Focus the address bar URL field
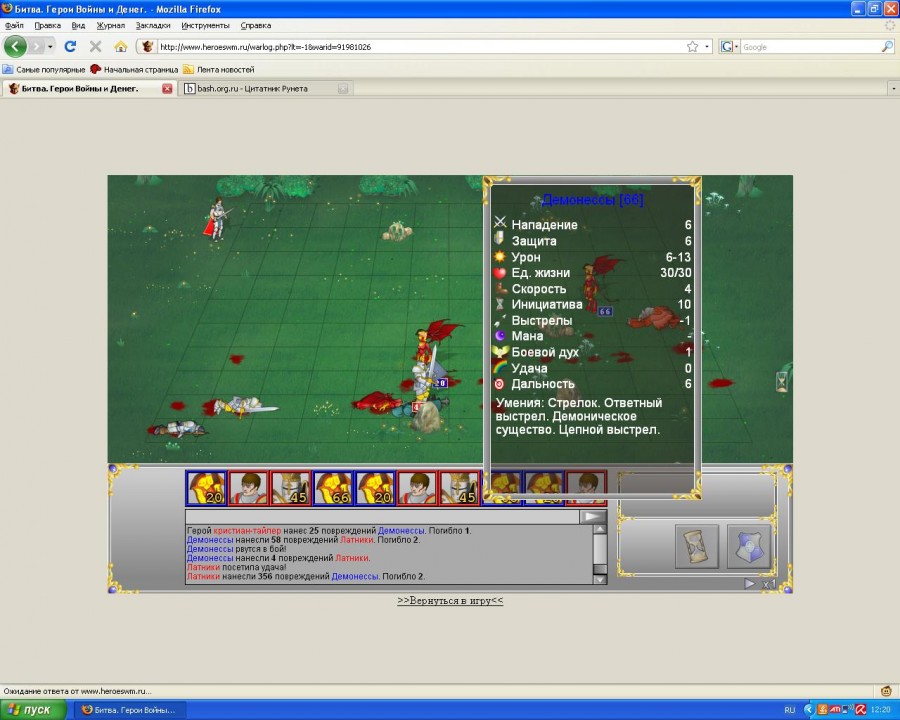 click(422, 47)
